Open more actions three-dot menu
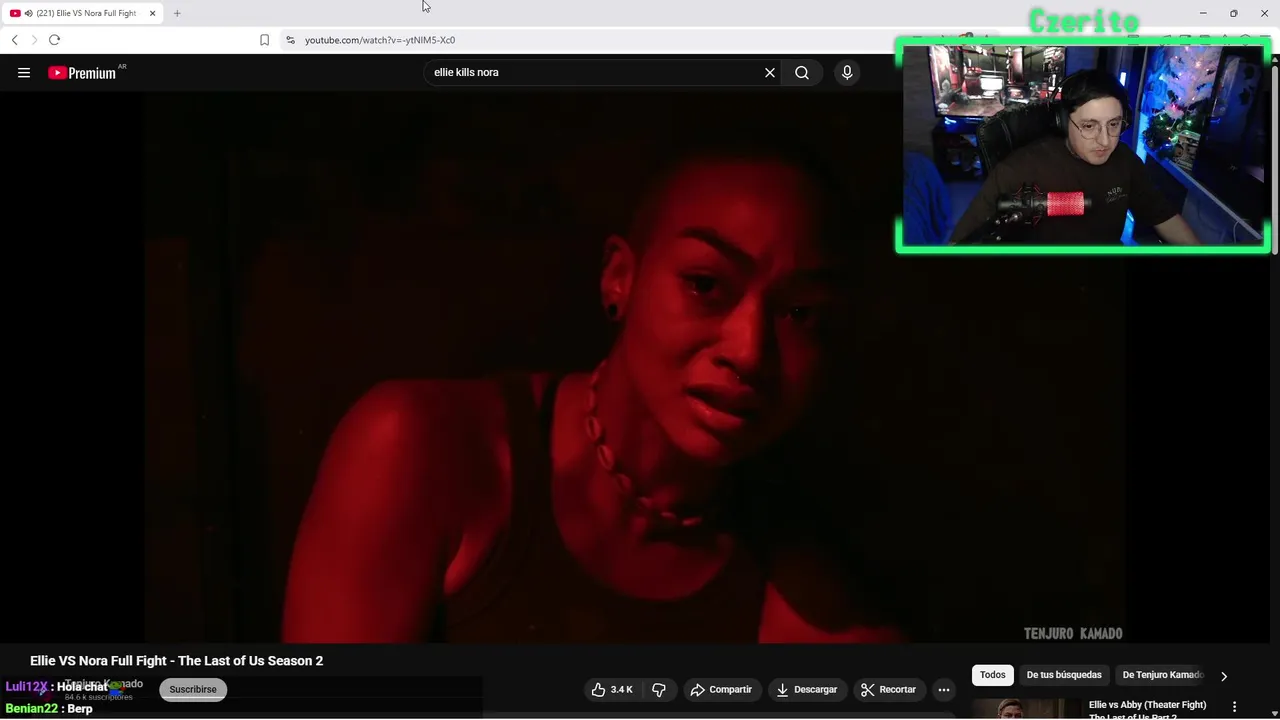The height and width of the screenshot is (720, 1280). pyautogui.click(x=944, y=689)
